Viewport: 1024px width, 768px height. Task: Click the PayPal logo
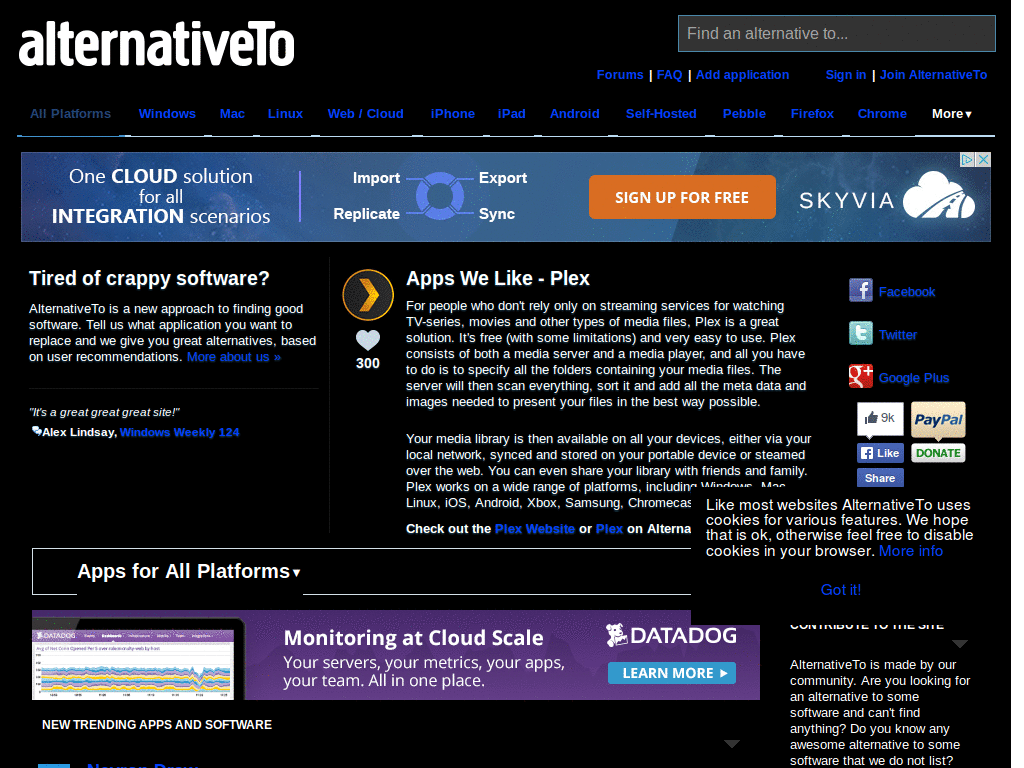point(938,420)
